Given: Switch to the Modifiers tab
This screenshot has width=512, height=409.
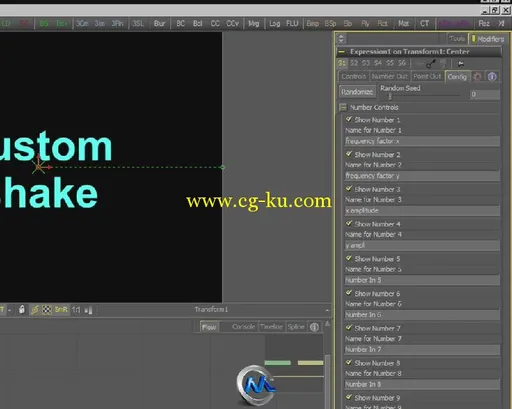Looking at the screenshot, I should click(488, 39).
